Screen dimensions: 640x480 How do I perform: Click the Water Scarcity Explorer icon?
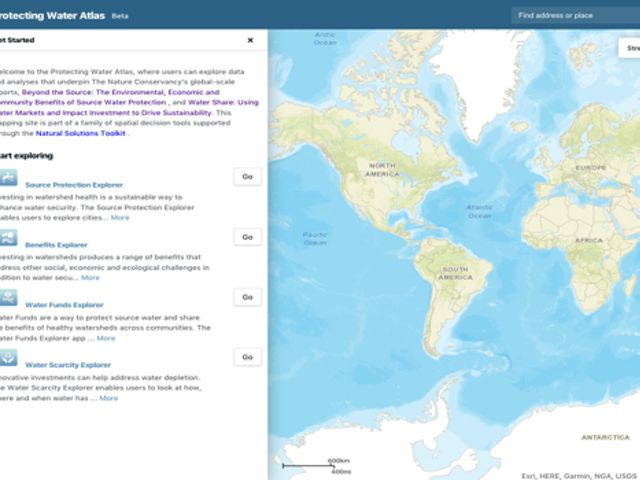8,358
